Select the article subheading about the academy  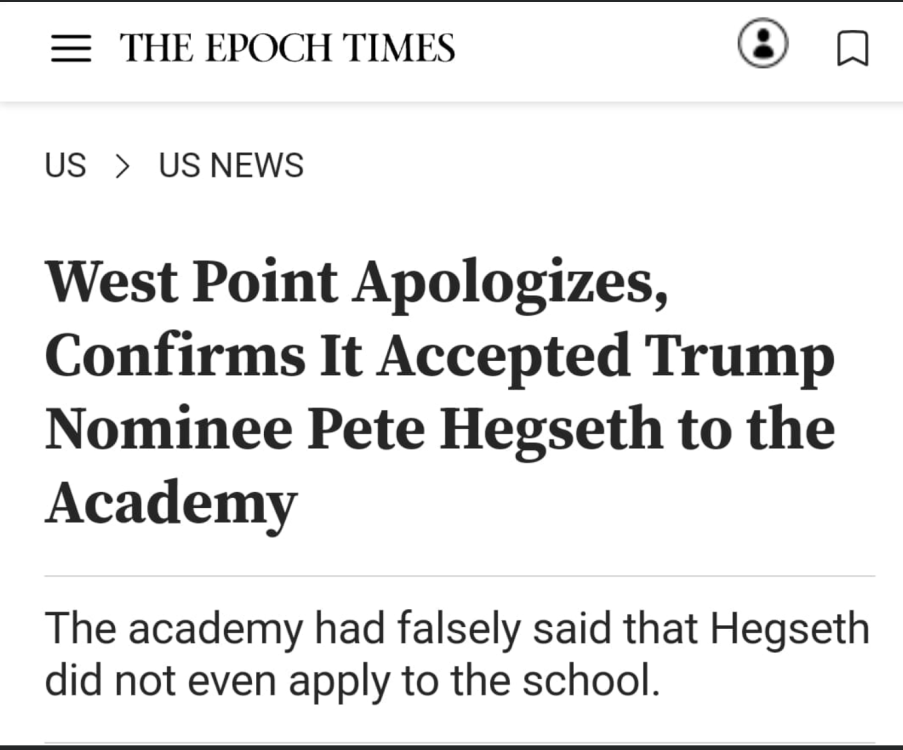[x=456, y=654]
